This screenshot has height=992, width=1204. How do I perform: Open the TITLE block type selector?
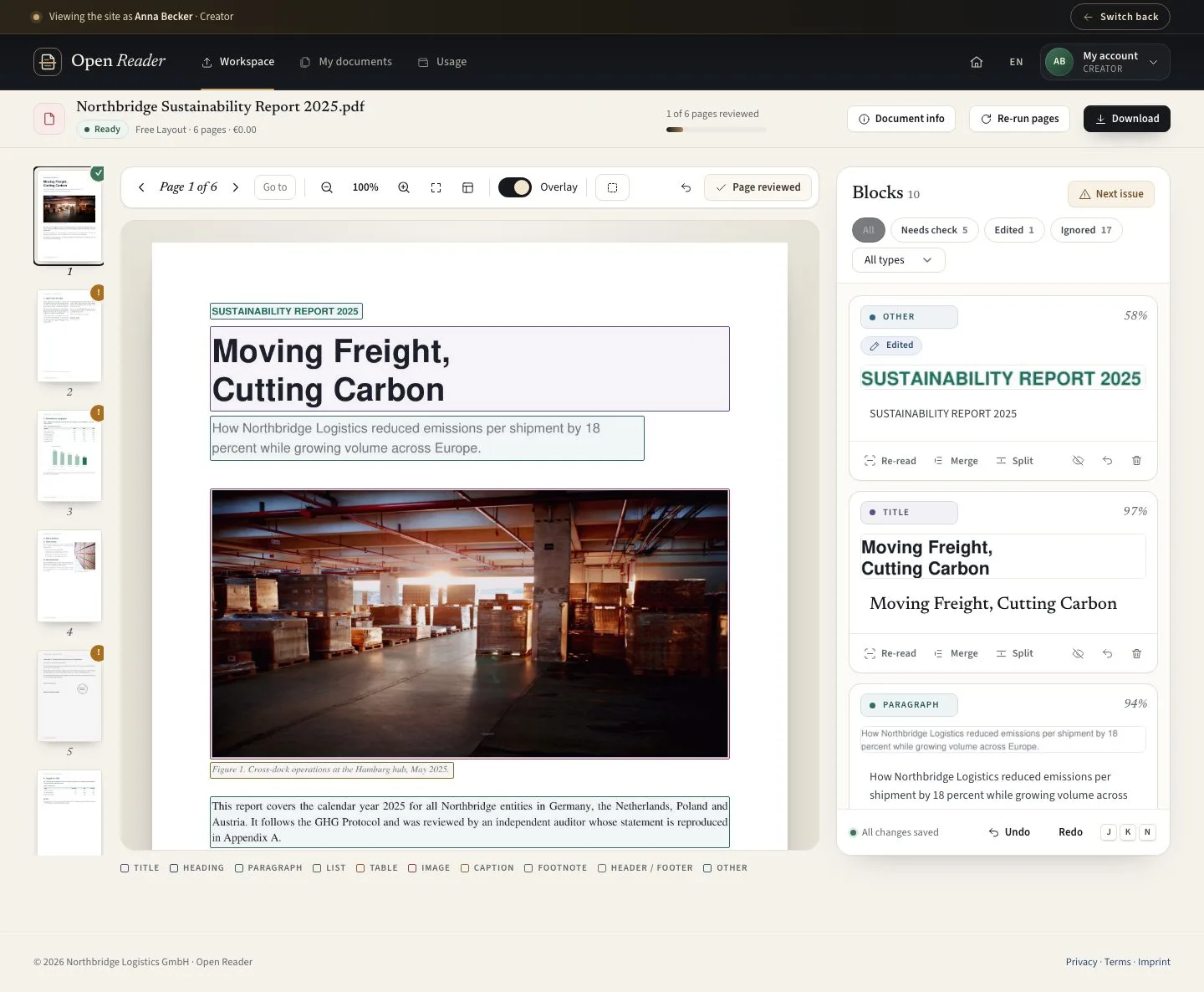[x=909, y=513]
